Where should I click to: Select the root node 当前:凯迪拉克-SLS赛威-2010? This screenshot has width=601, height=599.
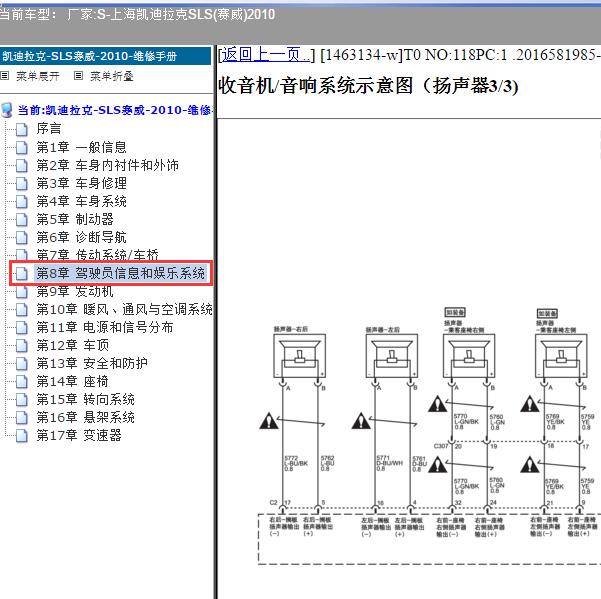pos(115,110)
